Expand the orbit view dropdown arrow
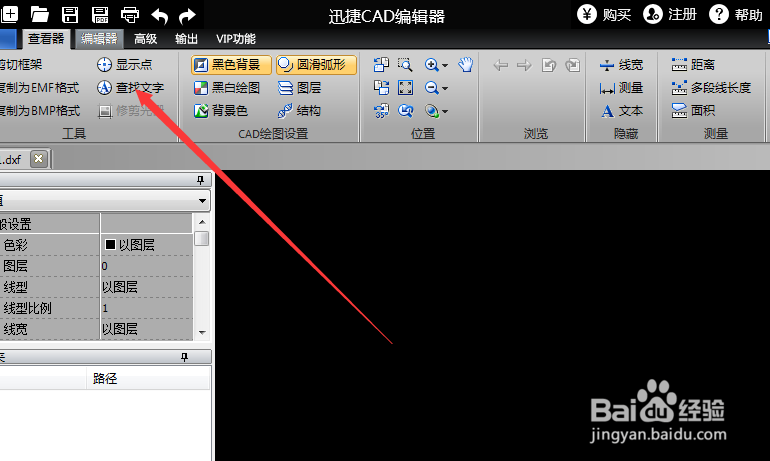 click(445, 112)
